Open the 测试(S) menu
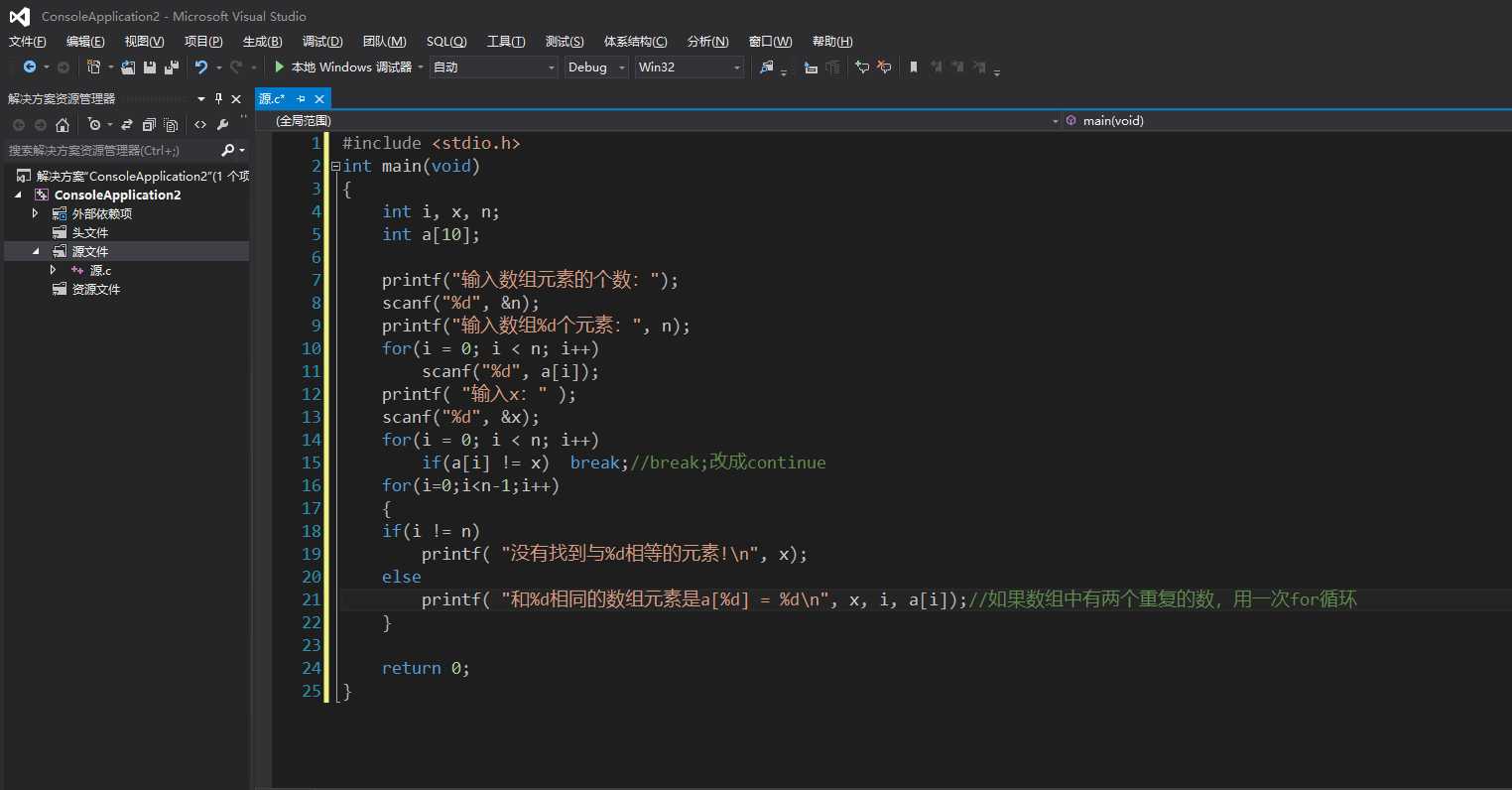Viewport: 1512px width, 790px height. [x=565, y=41]
